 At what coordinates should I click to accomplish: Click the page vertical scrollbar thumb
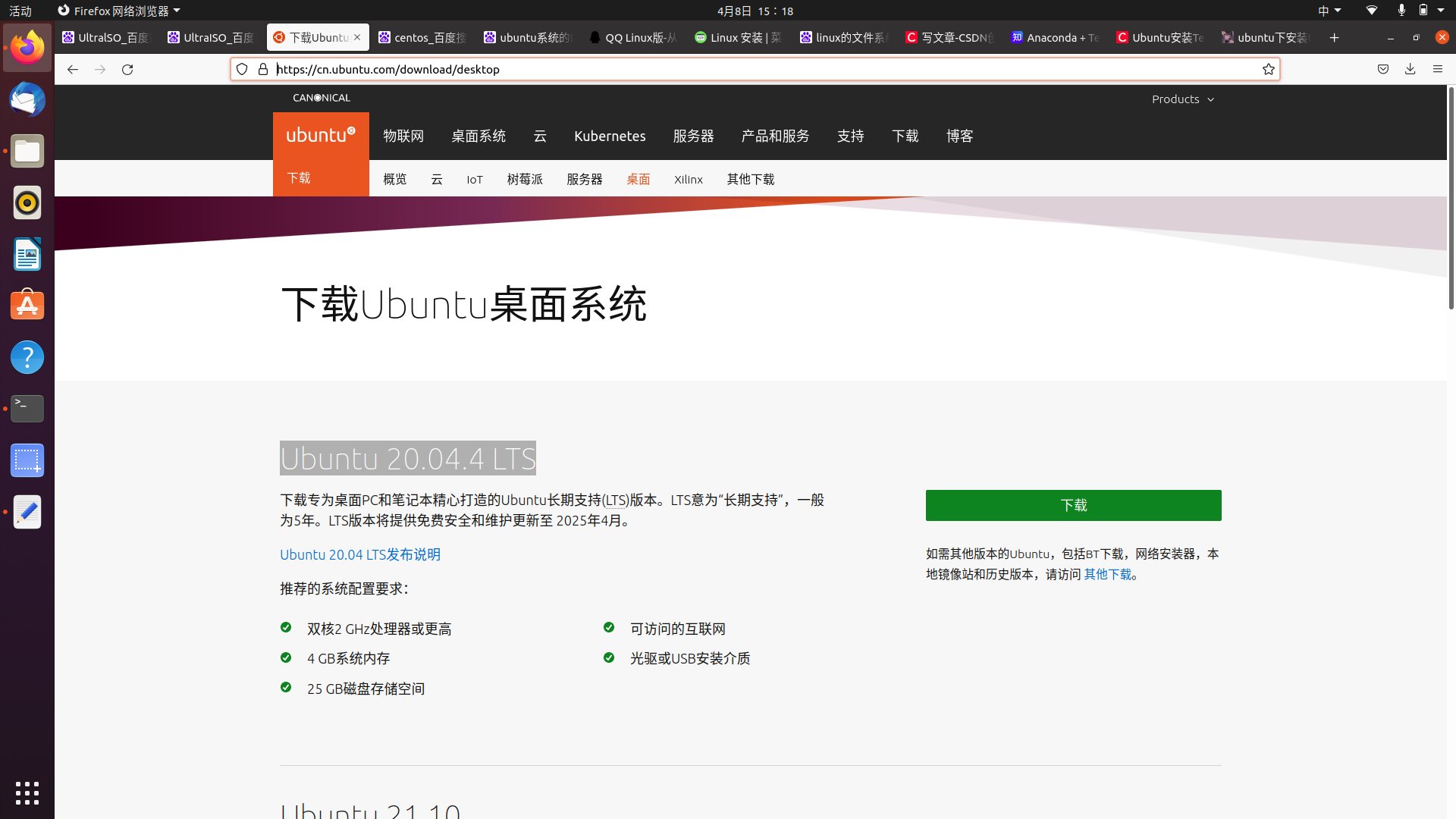(x=1451, y=197)
